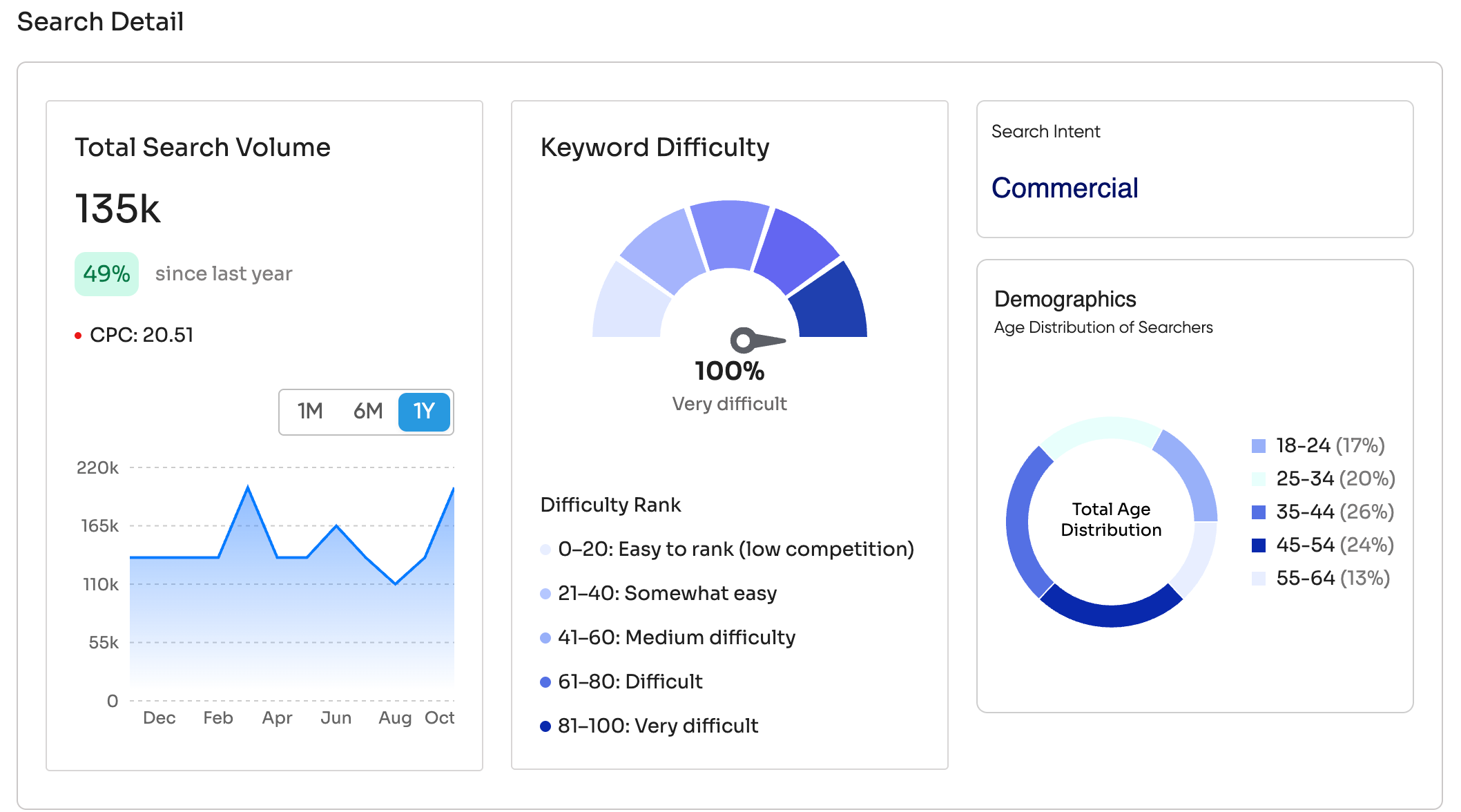Viewport: 1461px width, 812px height.
Task: Click the 45-54 dark blue legend square
Action: [x=1258, y=545]
